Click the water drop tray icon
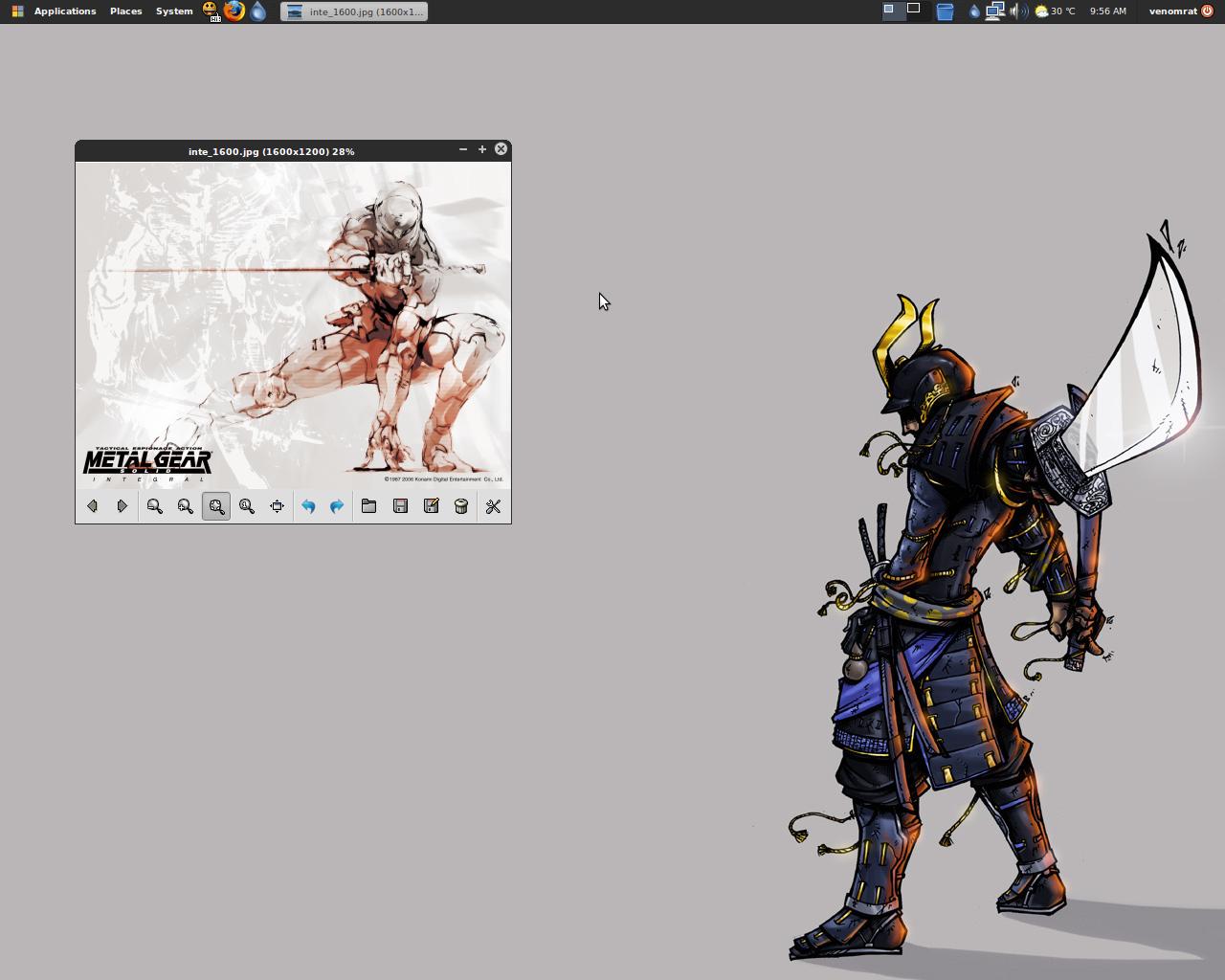Screen dimensions: 1225x980 click(x=974, y=11)
